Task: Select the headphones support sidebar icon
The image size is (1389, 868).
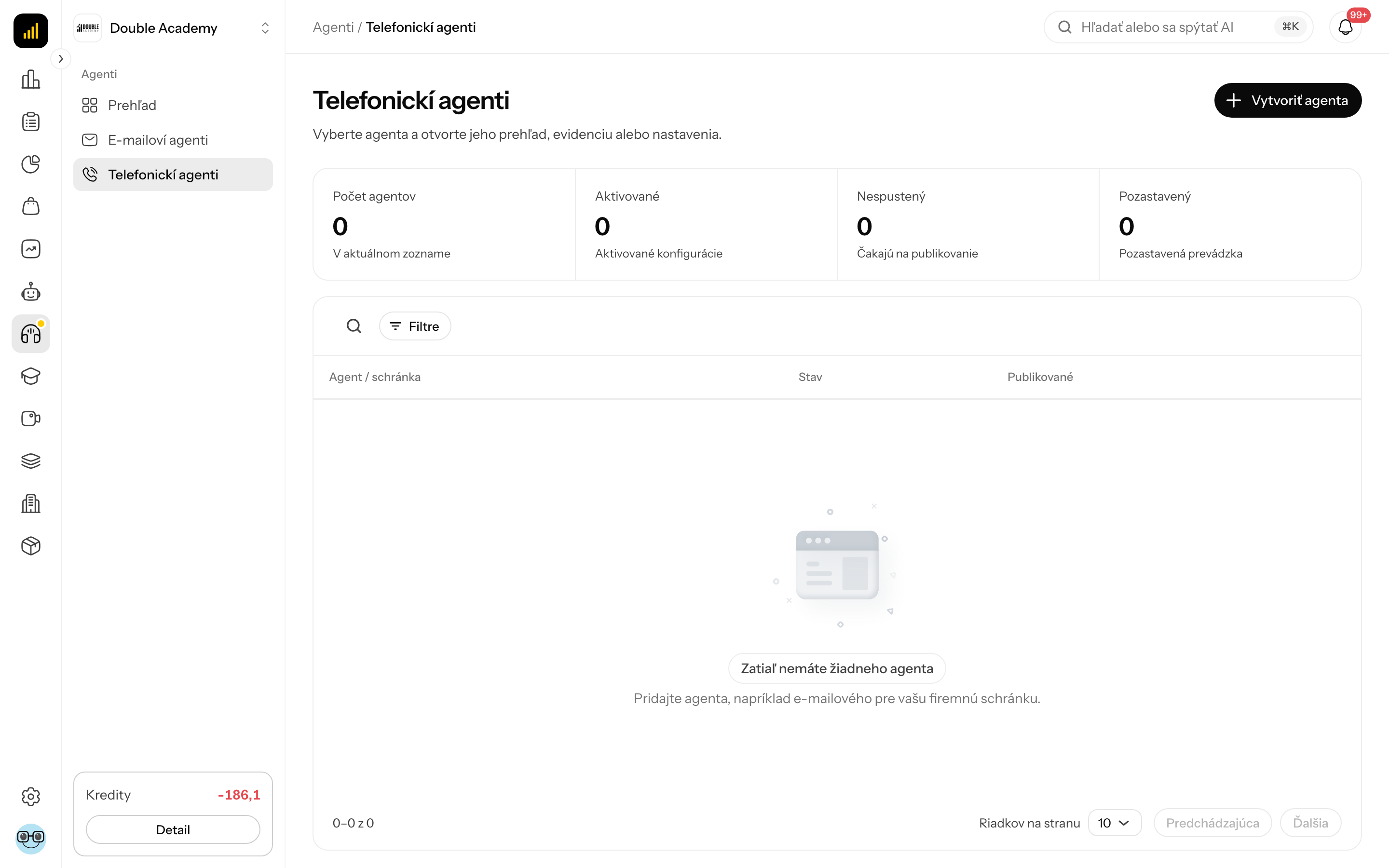Action: click(x=30, y=334)
